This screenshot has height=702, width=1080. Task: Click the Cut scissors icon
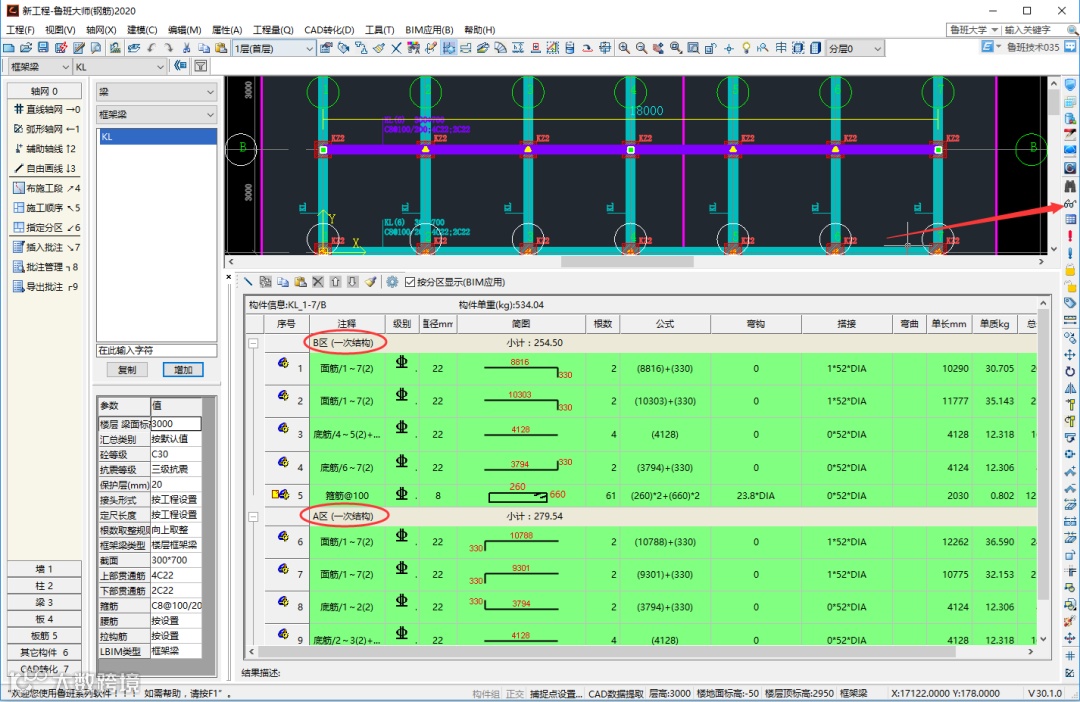click(x=186, y=48)
